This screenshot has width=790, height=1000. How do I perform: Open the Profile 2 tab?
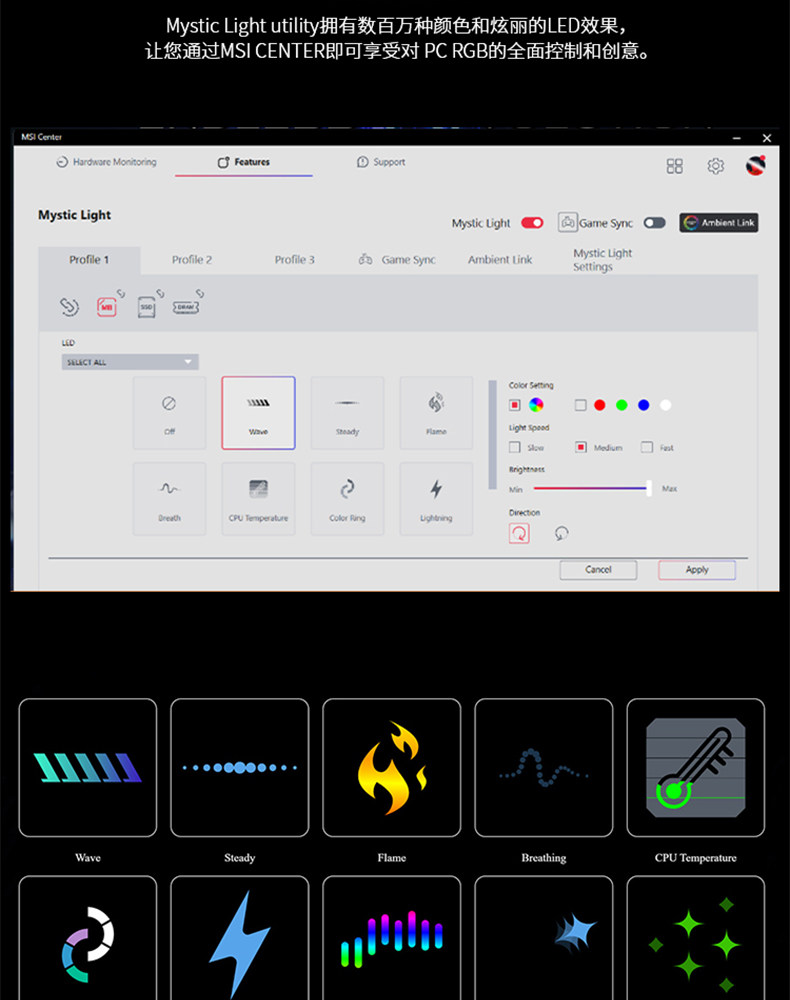pos(191,260)
